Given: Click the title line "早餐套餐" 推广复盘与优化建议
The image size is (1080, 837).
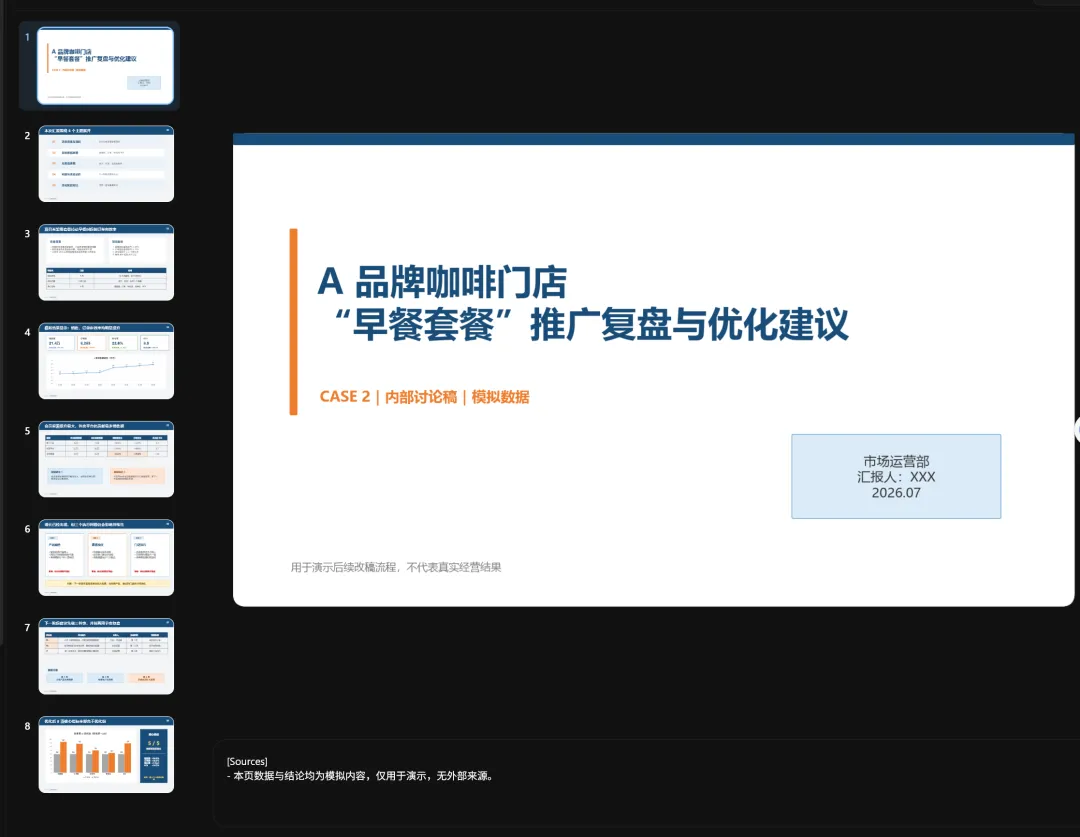Looking at the screenshot, I should tap(590, 325).
